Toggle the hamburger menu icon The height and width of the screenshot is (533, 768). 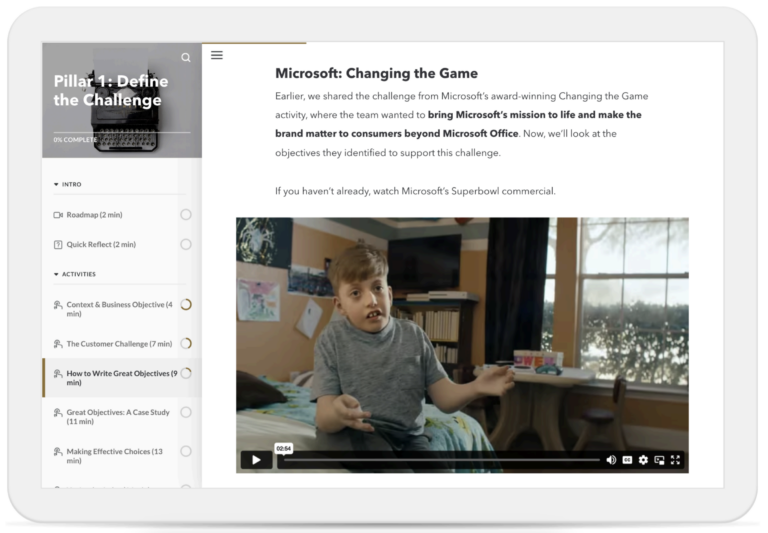[x=217, y=55]
